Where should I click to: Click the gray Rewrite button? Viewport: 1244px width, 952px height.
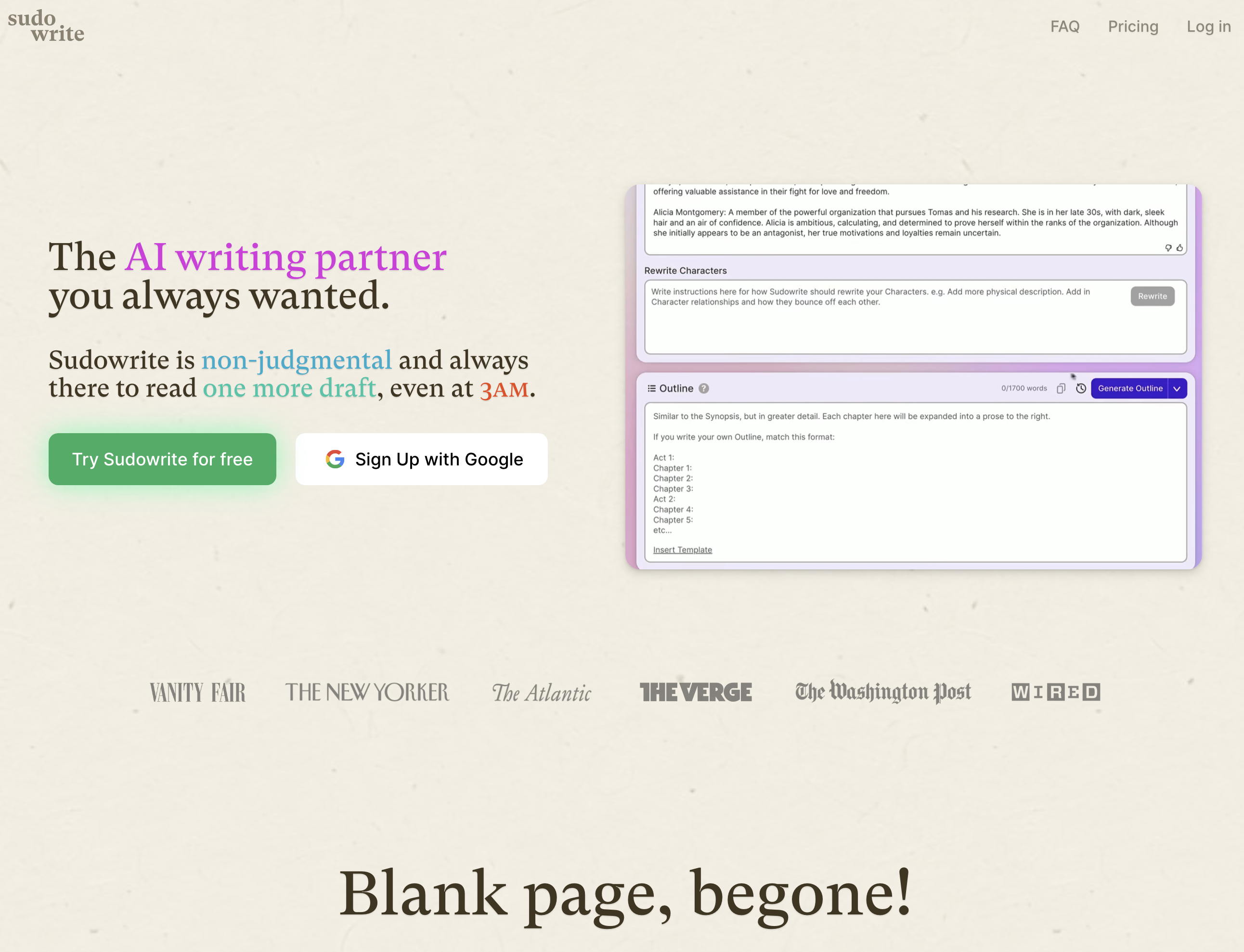[x=1152, y=296]
